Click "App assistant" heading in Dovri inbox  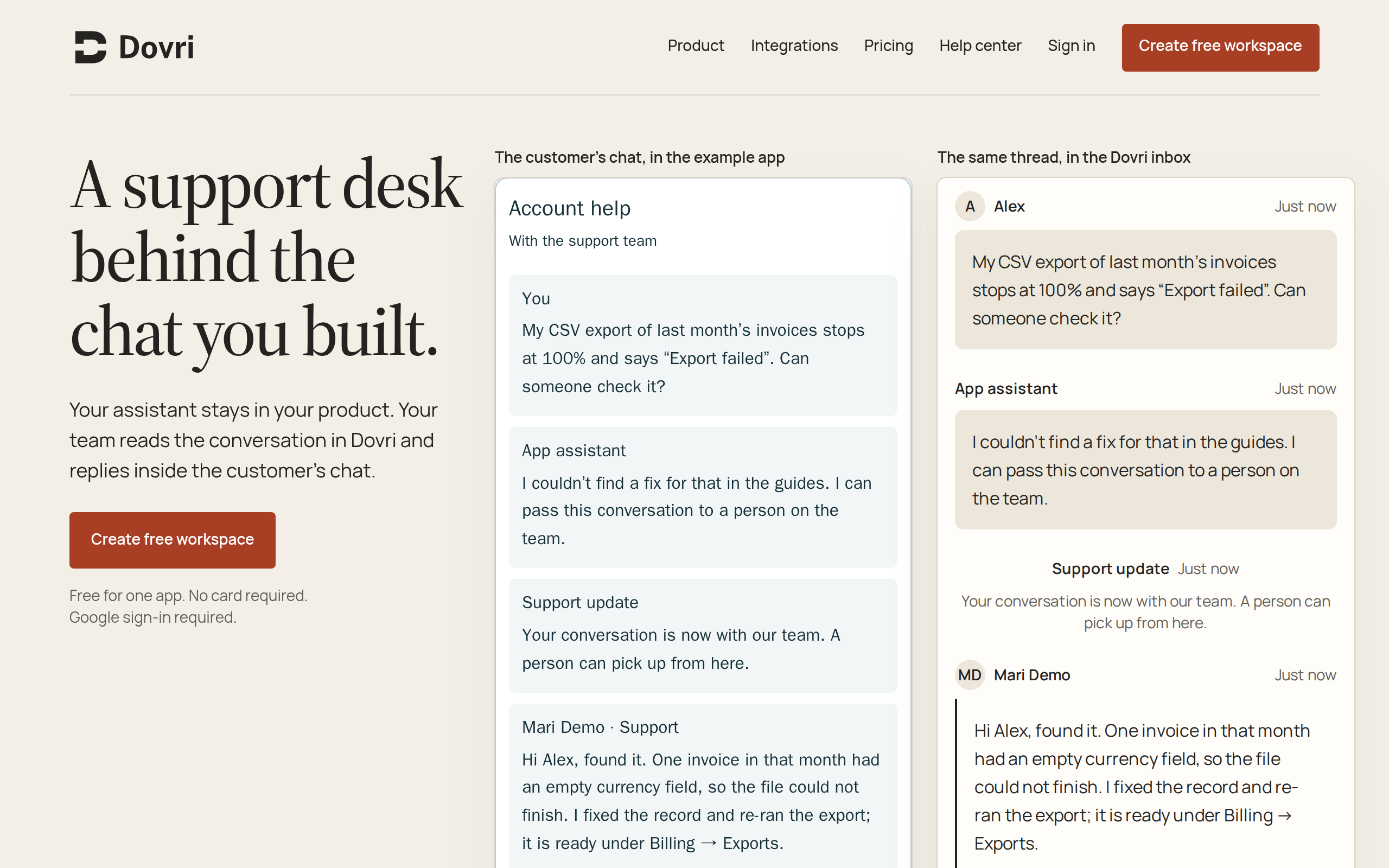(1005, 389)
